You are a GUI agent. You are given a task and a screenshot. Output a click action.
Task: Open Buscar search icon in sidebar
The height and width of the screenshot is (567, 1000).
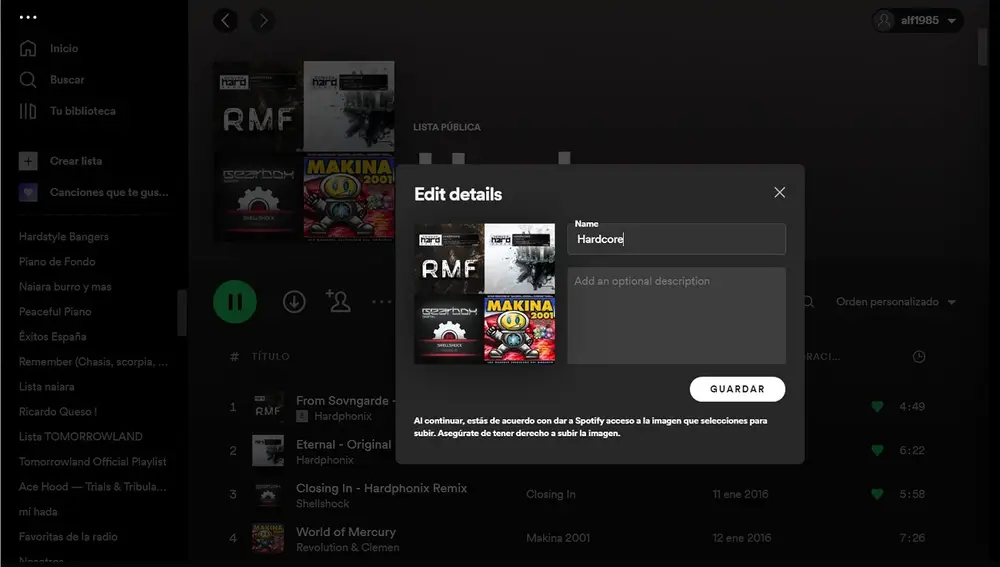28,80
